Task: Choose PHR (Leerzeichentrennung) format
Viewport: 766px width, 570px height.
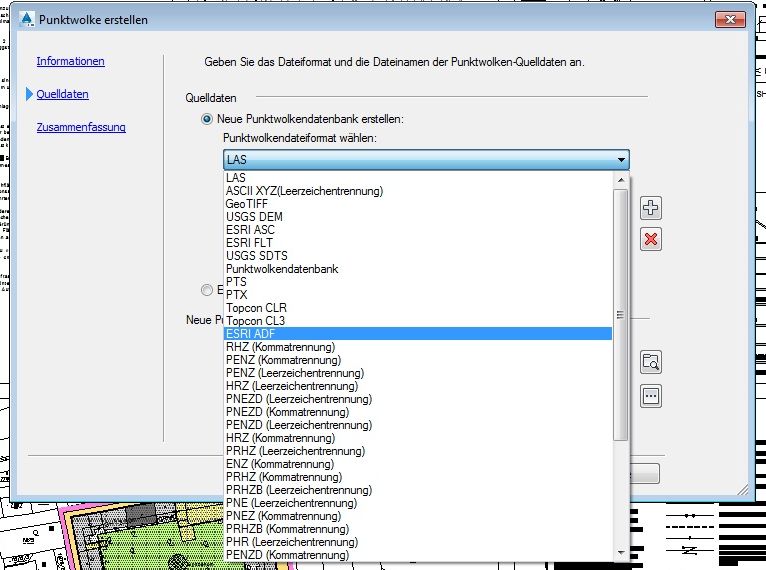Action: tap(418, 542)
